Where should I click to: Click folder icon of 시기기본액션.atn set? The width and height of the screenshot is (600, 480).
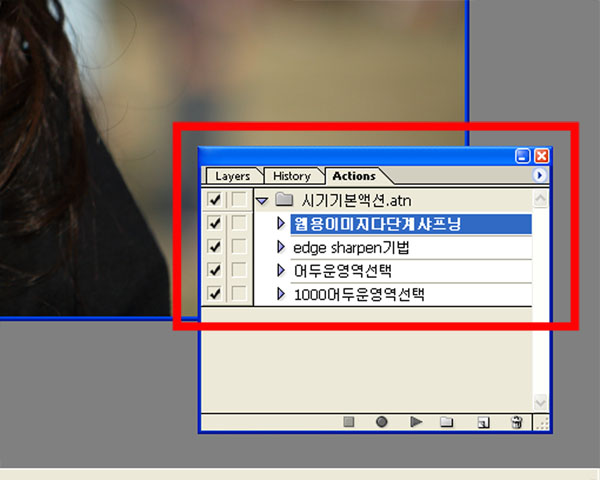pyautogui.click(x=284, y=199)
